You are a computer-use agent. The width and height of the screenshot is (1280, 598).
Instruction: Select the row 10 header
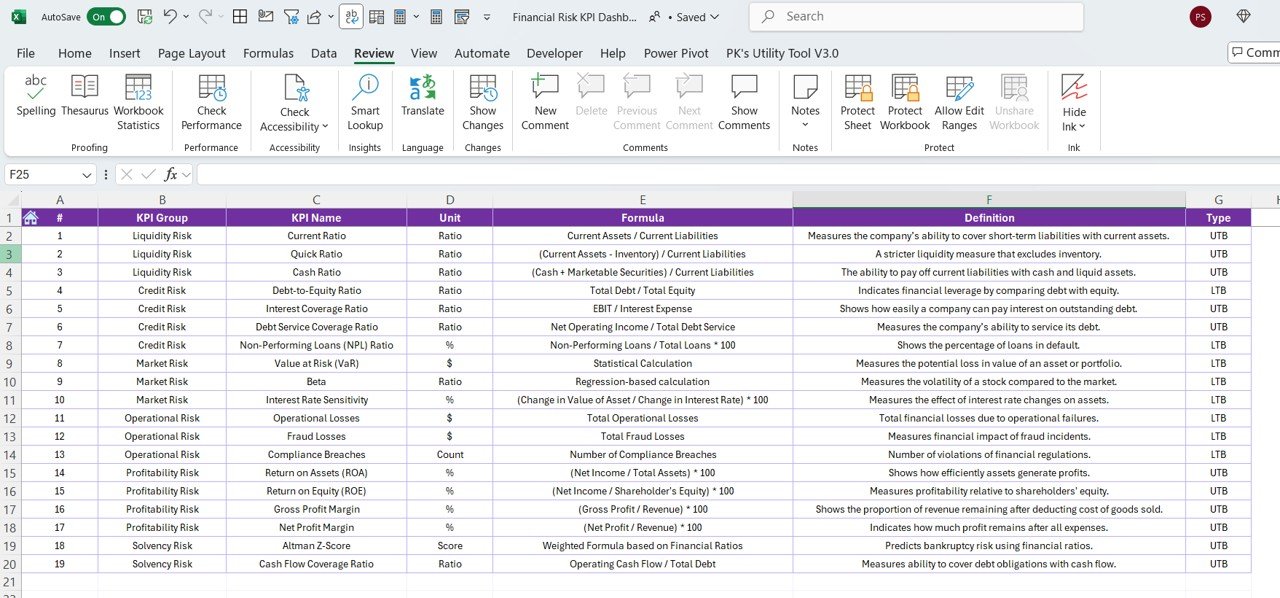[10, 382]
